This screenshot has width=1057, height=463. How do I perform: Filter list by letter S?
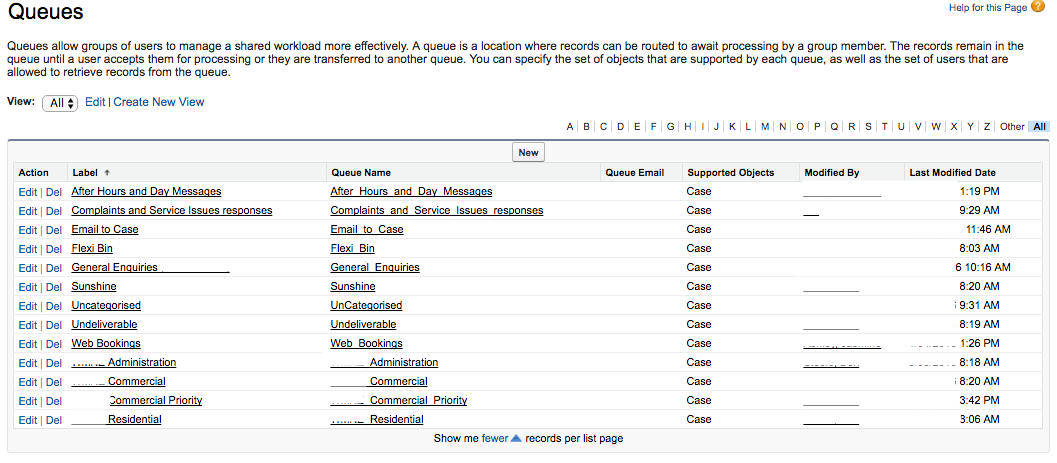click(868, 127)
